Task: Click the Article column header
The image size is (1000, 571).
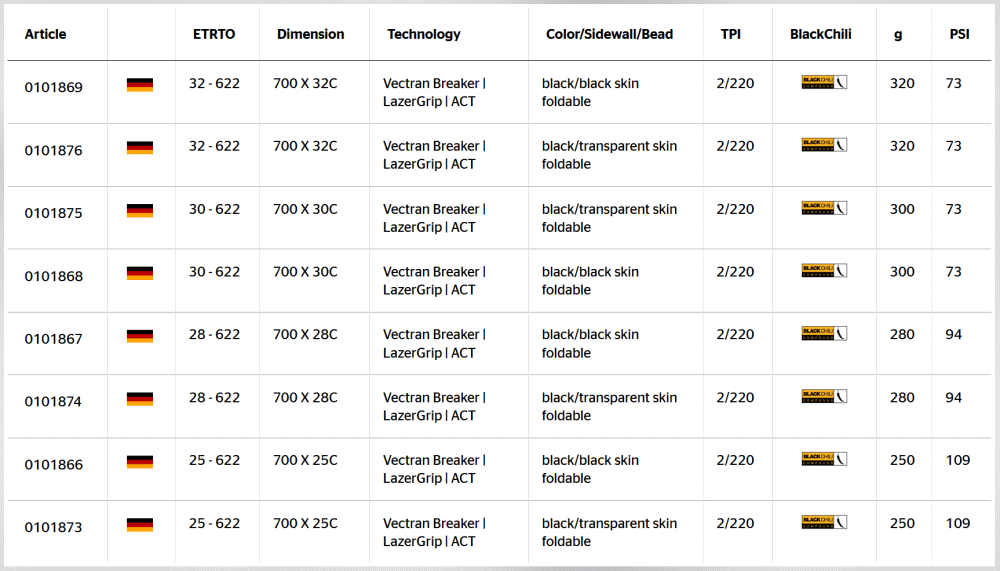Action: point(45,34)
